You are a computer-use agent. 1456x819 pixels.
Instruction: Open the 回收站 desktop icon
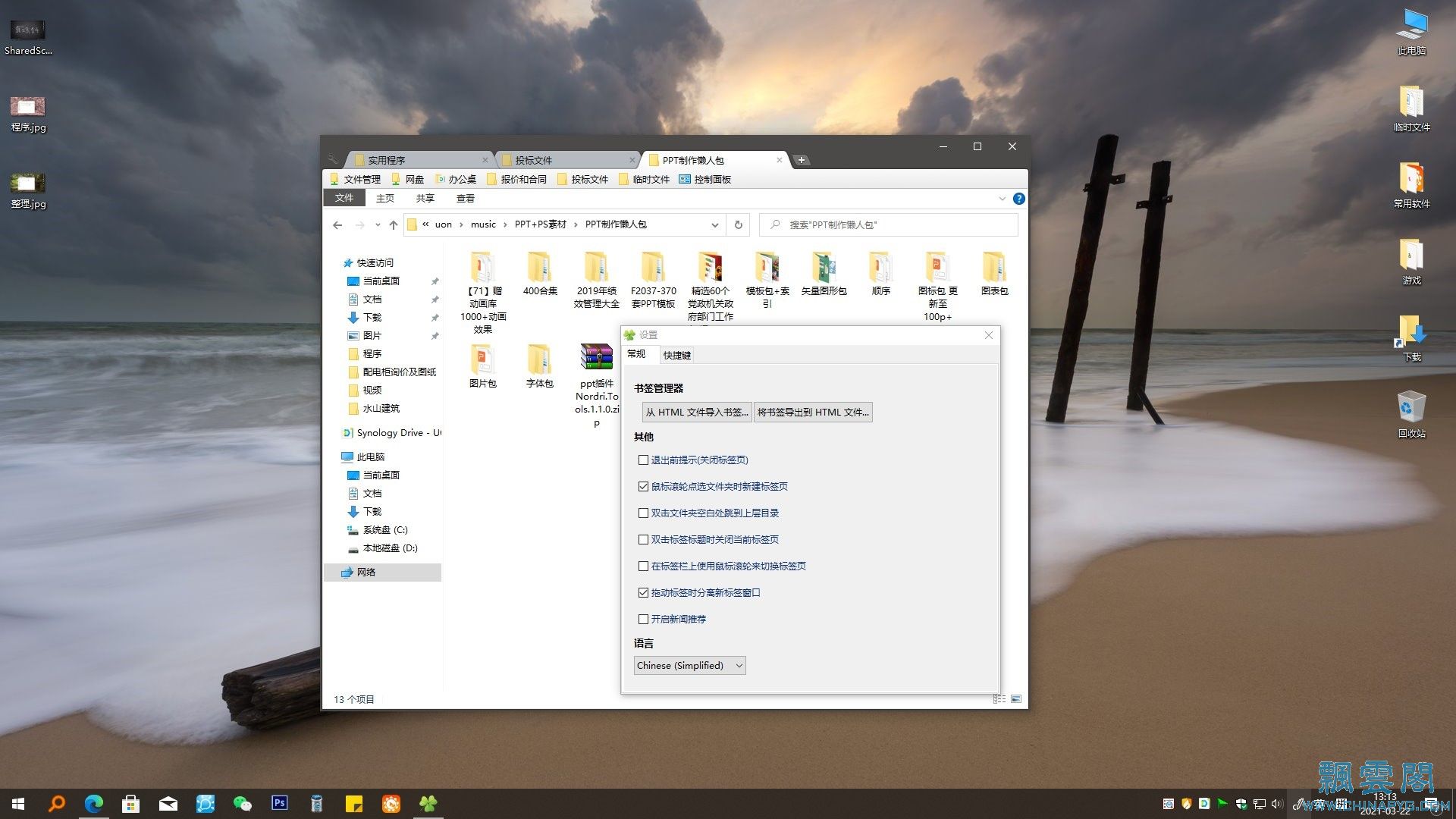(1411, 414)
